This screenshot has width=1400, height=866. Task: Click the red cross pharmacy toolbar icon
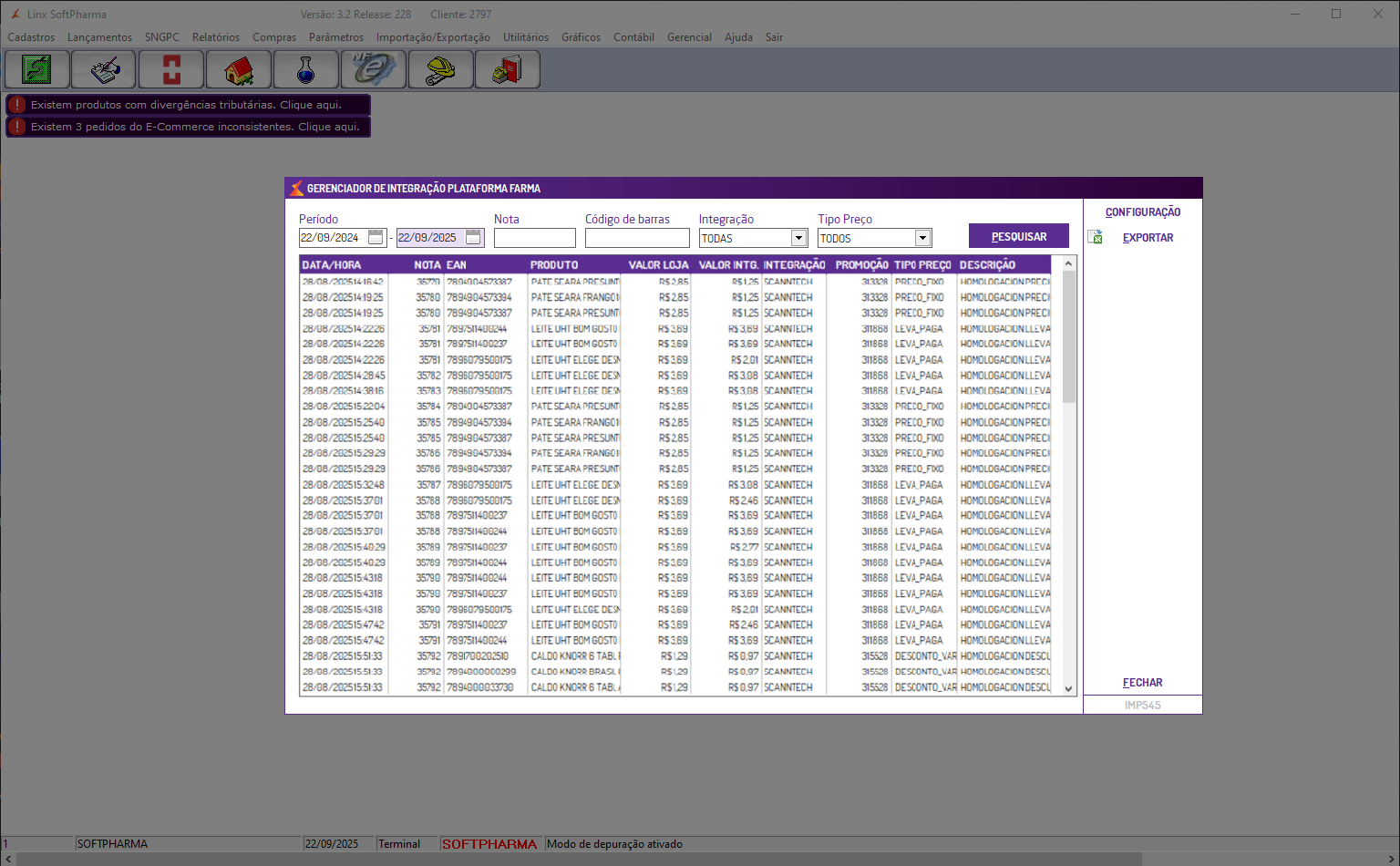click(x=171, y=69)
